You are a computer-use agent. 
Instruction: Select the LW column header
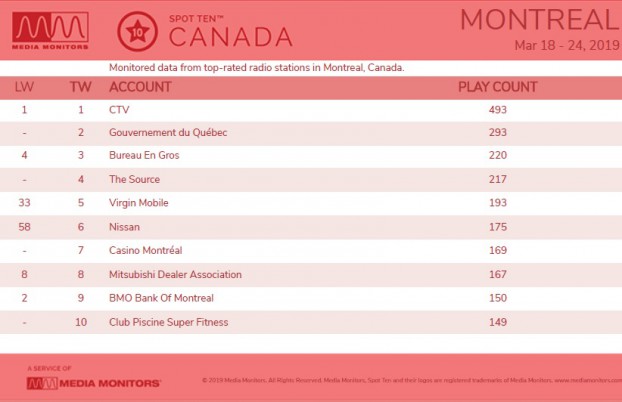tap(24, 87)
